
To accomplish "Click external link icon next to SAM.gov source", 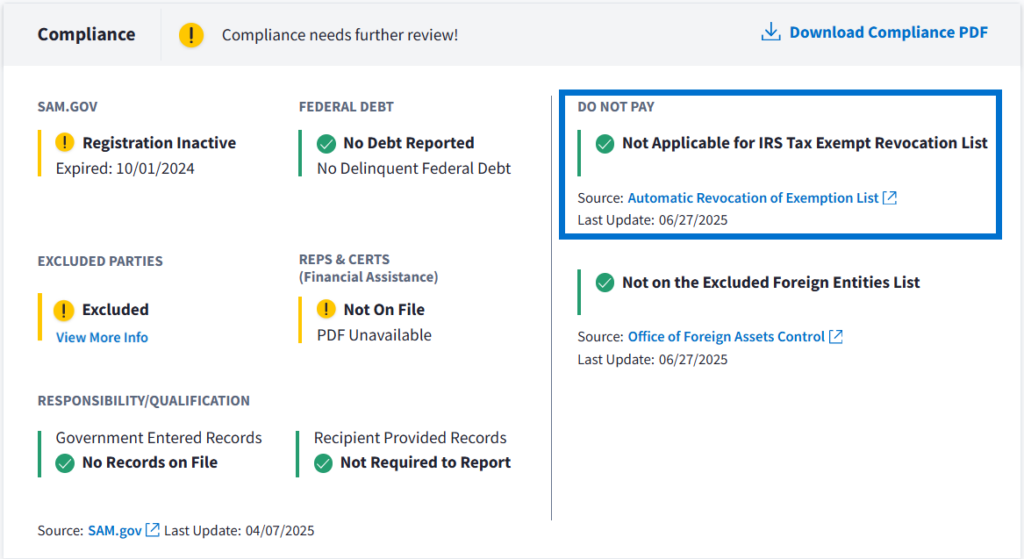I will tap(152, 530).
